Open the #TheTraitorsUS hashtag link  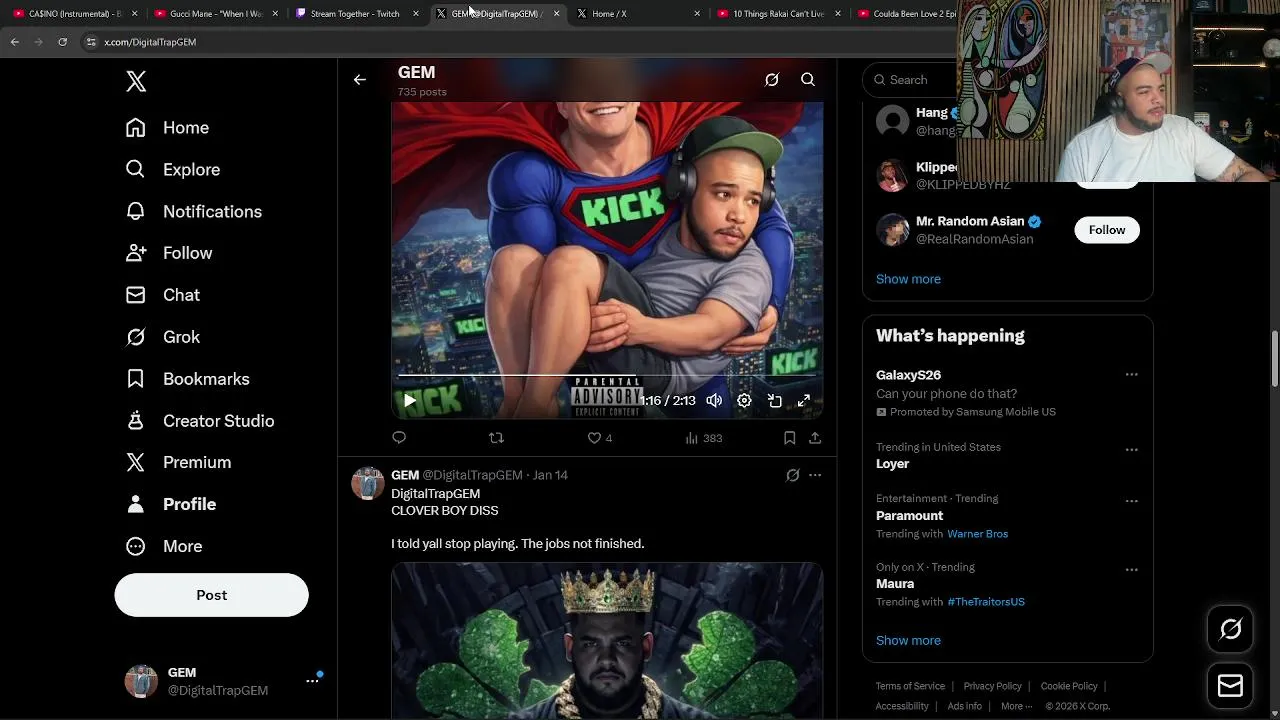pyautogui.click(x=986, y=602)
